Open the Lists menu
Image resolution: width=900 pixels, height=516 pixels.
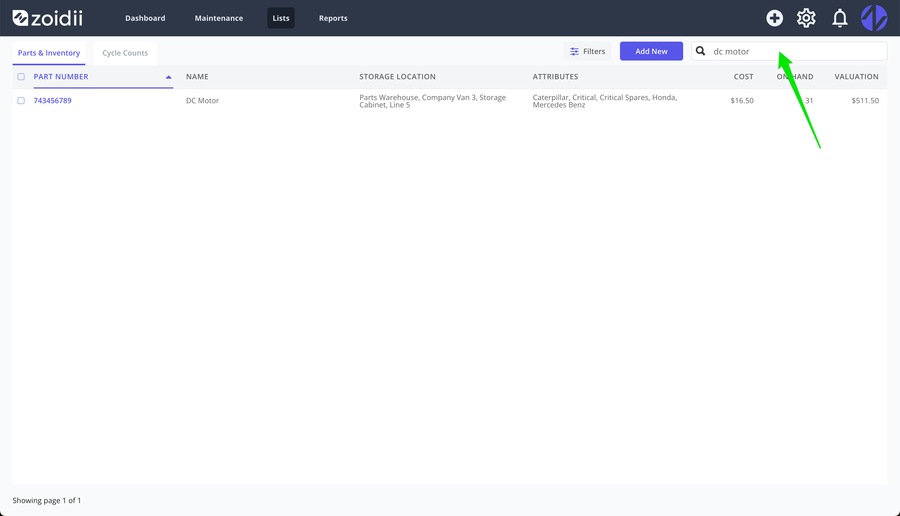281,18
